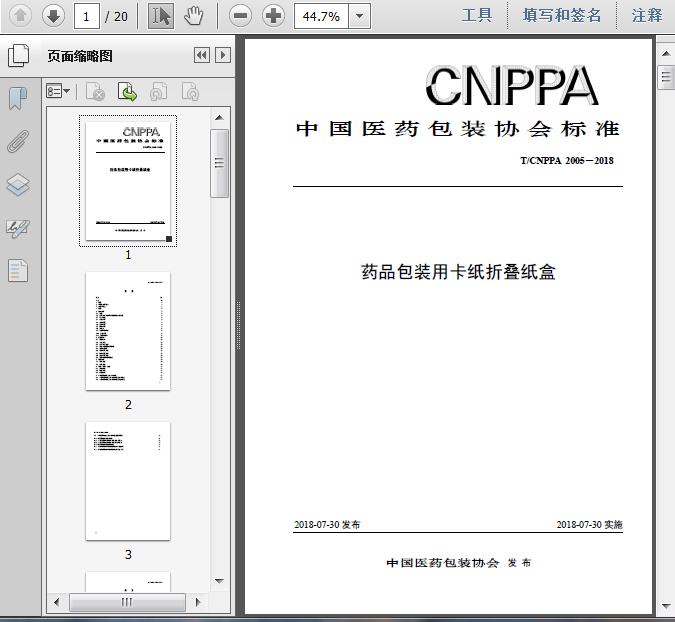Click thumbnails horizontal scroll right arrow

click(x=198, y=602)
